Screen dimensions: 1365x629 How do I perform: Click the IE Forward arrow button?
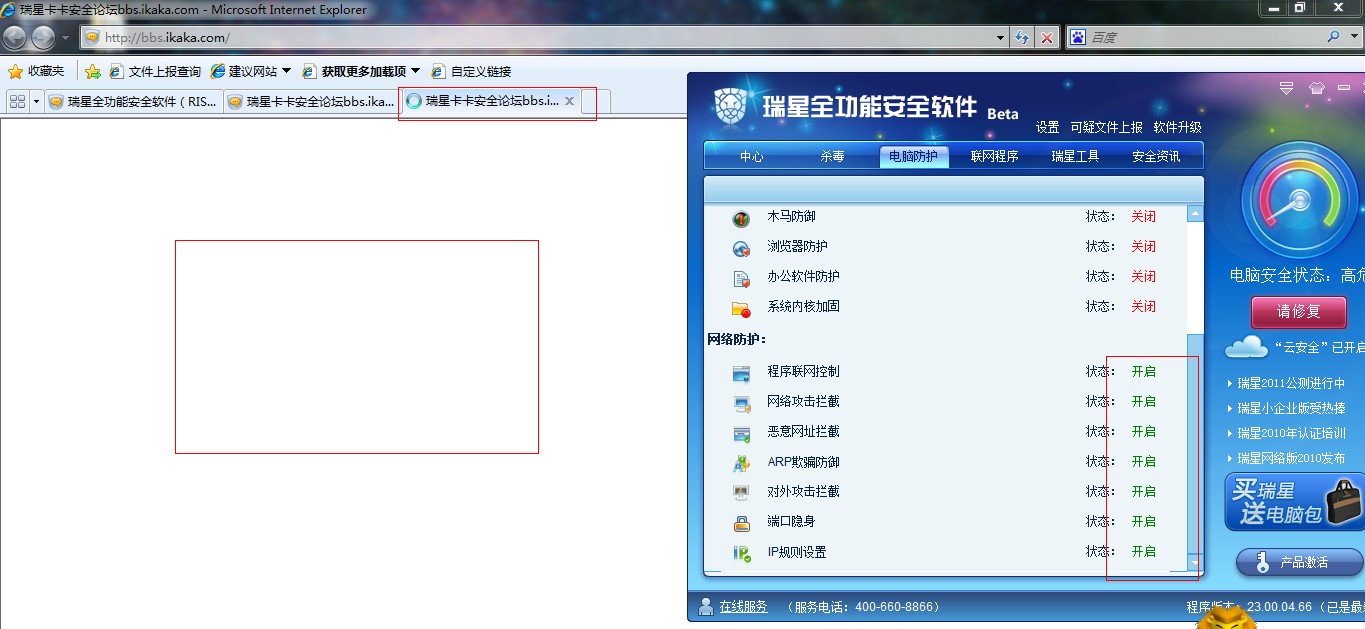point(43,37)
